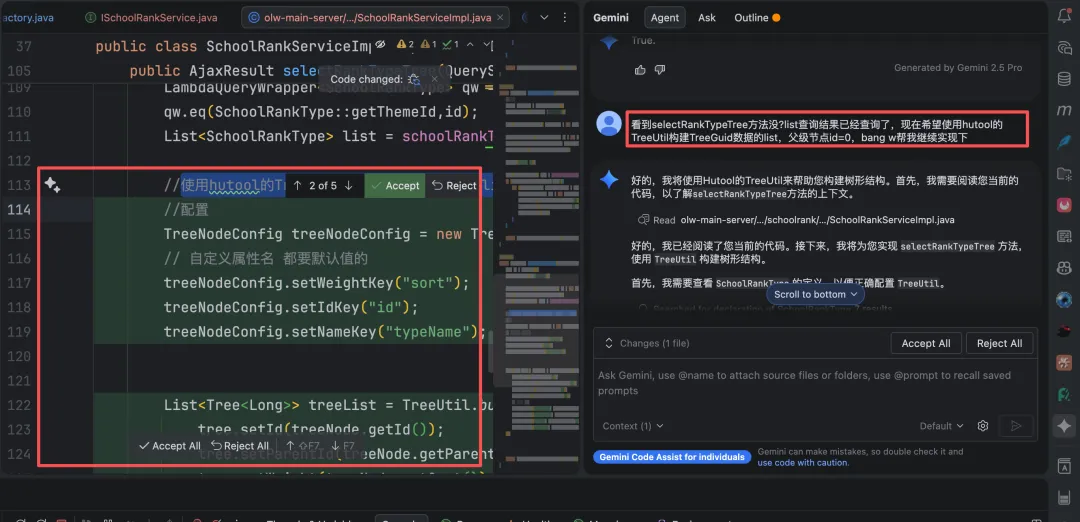Click user avatar beside chat message
The image size is (1080, 522).
pyautogui.click(x=609, y=123)
